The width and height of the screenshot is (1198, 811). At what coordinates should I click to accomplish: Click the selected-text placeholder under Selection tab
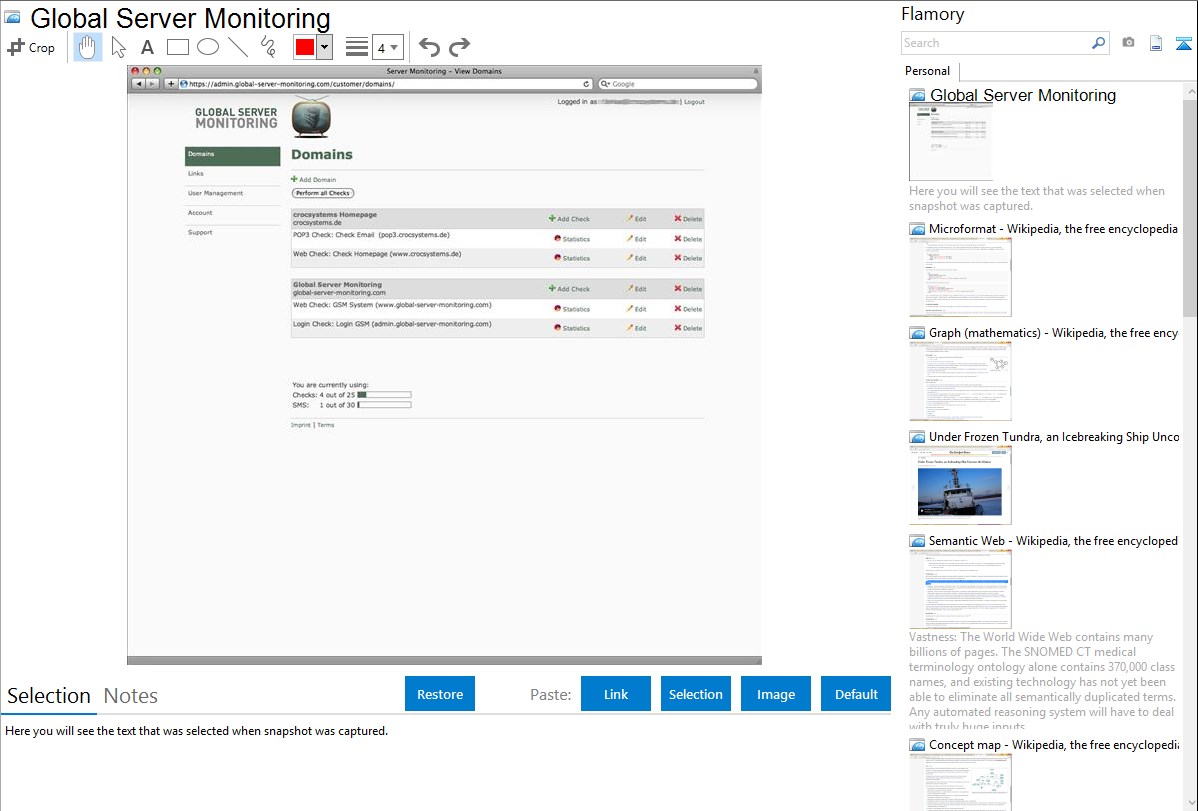click(x=196, y=731)
